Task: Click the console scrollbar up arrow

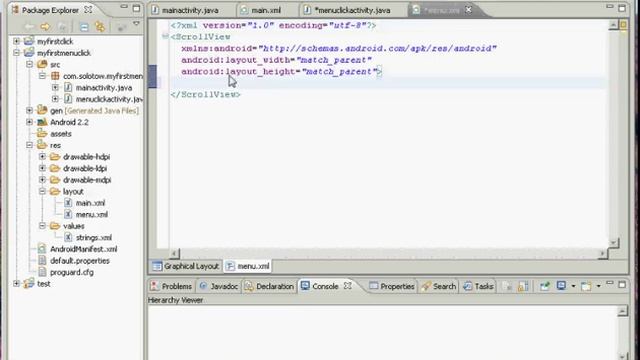Action: (622, 311)
